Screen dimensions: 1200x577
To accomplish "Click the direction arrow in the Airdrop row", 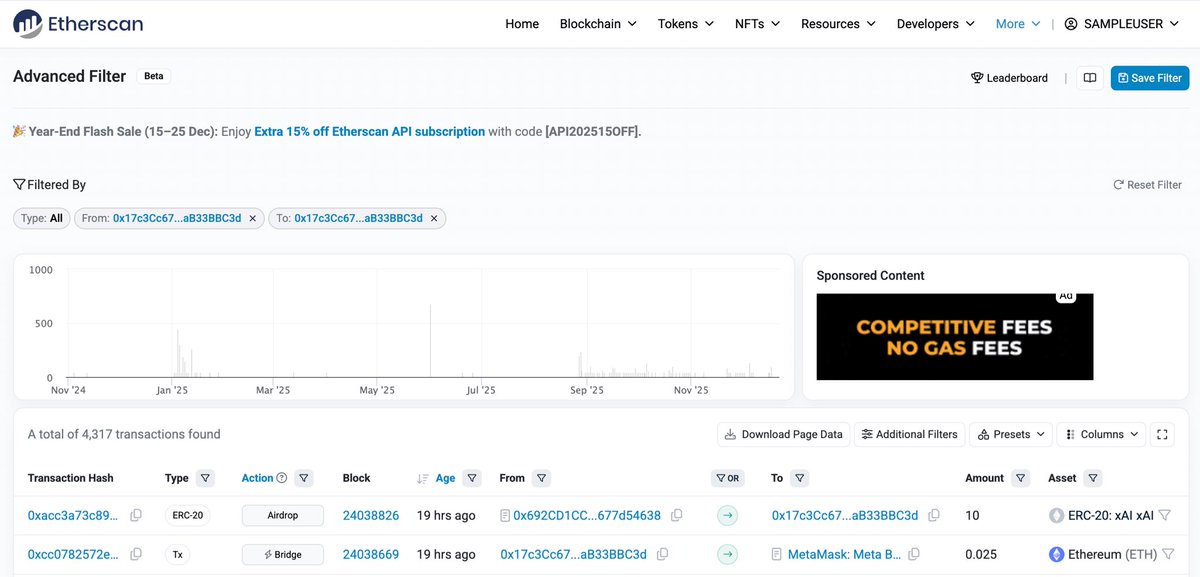I will pyautogui.click(x=728, y=515).
